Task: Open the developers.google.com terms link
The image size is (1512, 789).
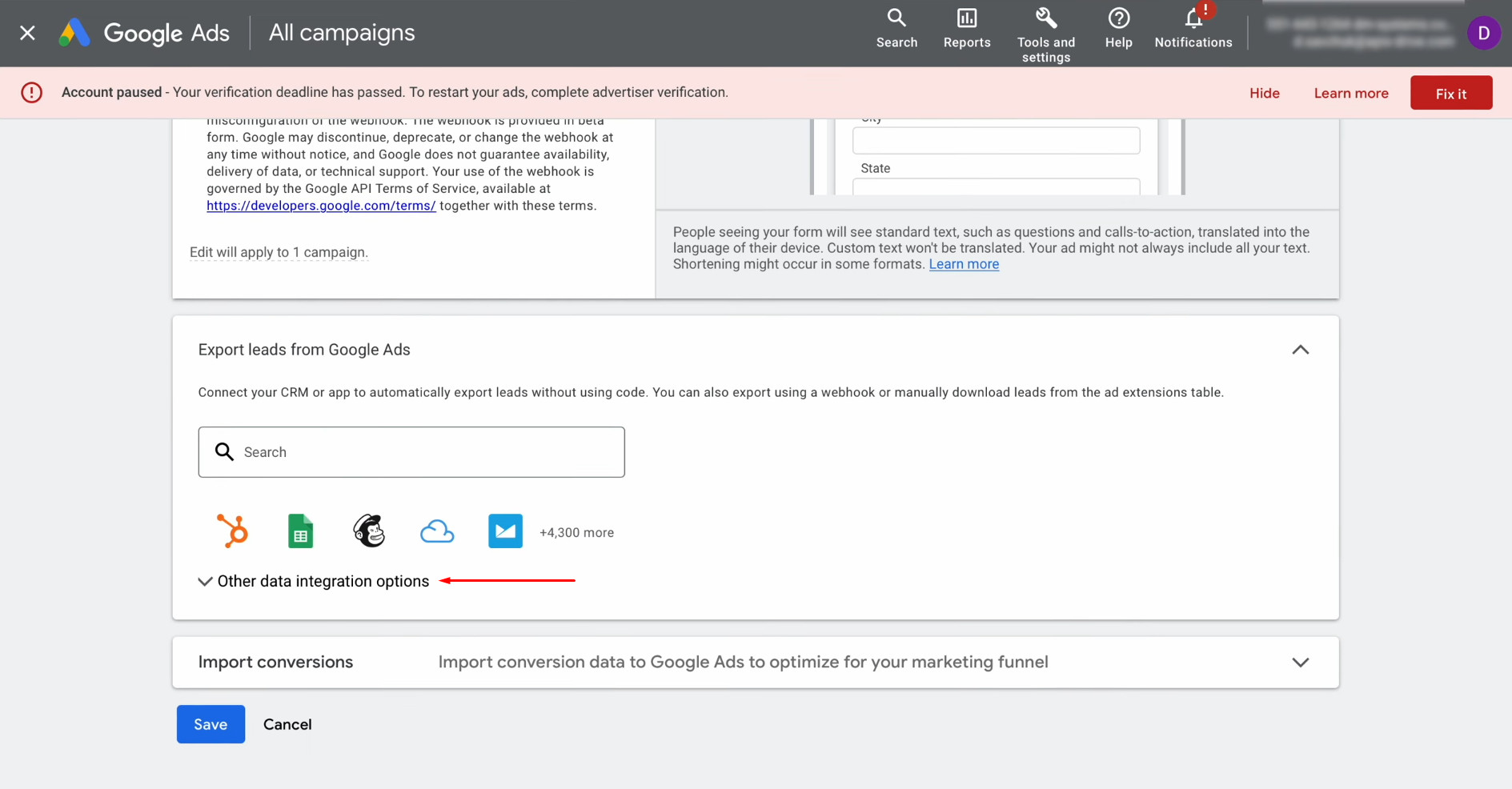Action: pos(321,206)
